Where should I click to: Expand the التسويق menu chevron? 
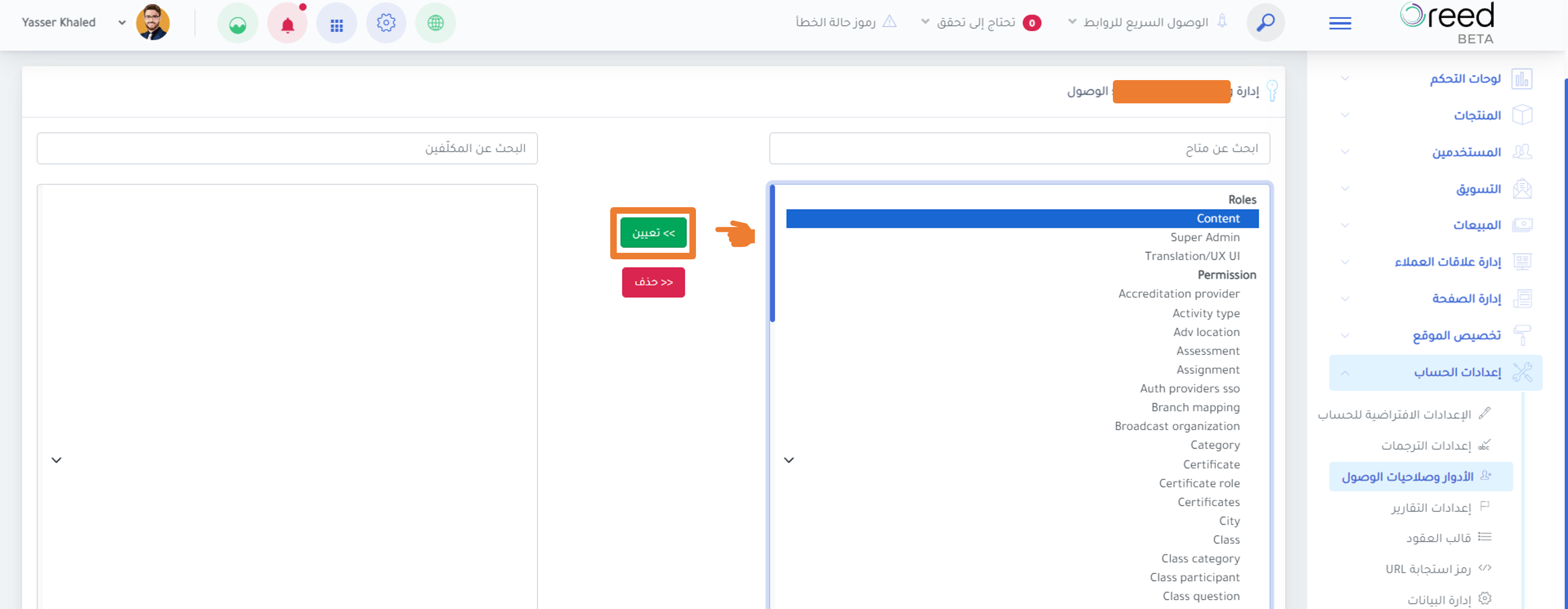pyautogui.click(x=1344, y=189)
